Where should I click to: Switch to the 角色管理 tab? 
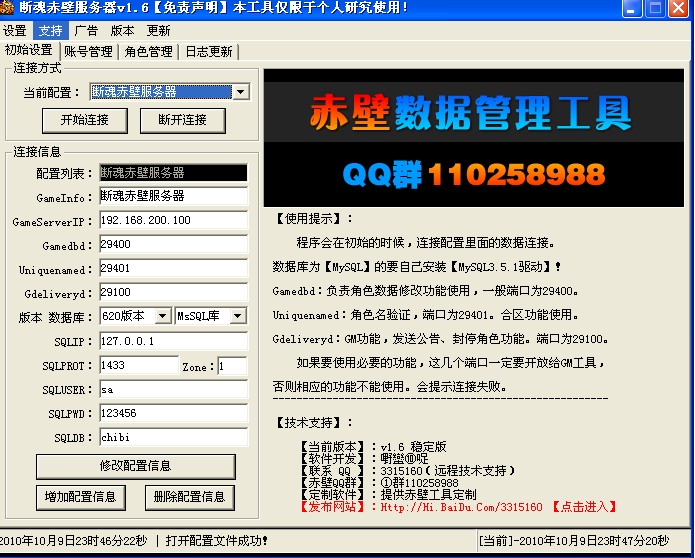(x=148, y=51)
